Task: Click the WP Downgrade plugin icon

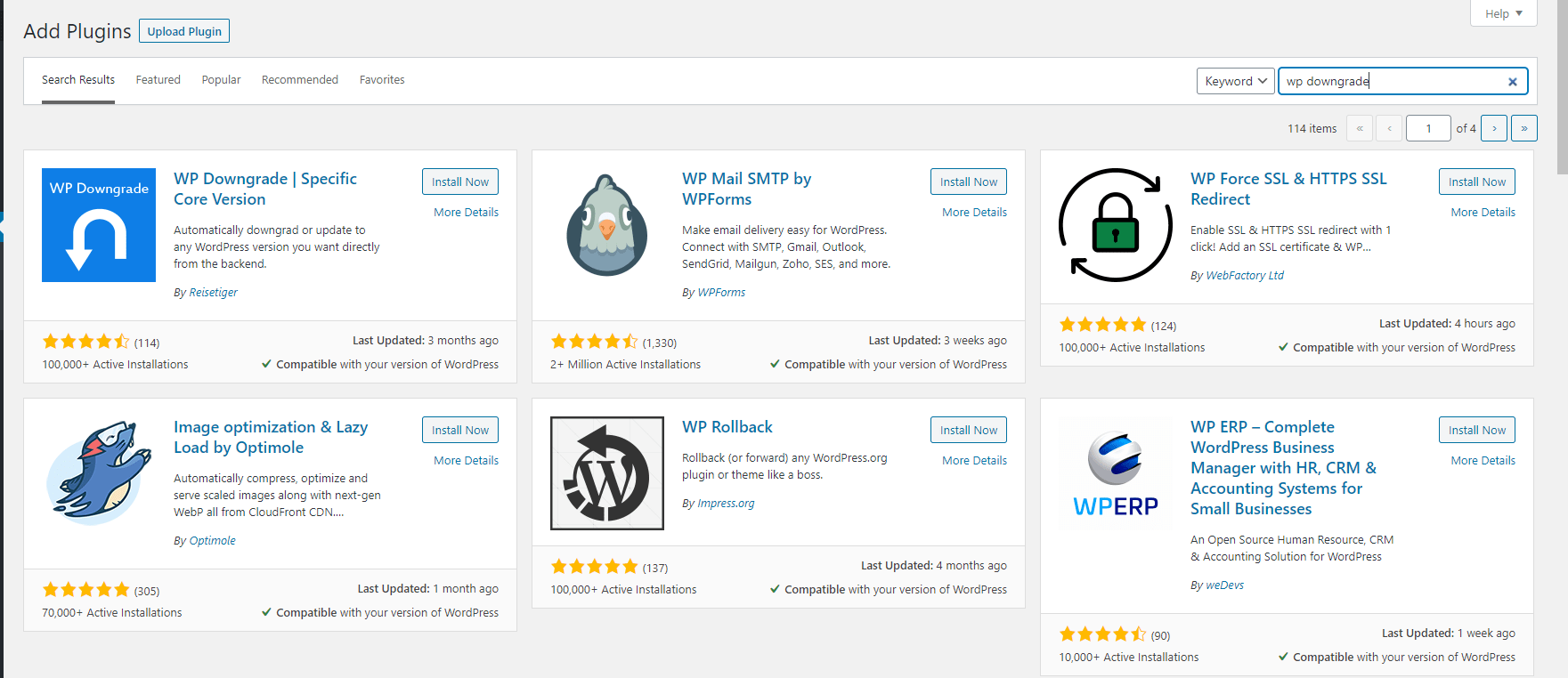Action: click(99, 225)
